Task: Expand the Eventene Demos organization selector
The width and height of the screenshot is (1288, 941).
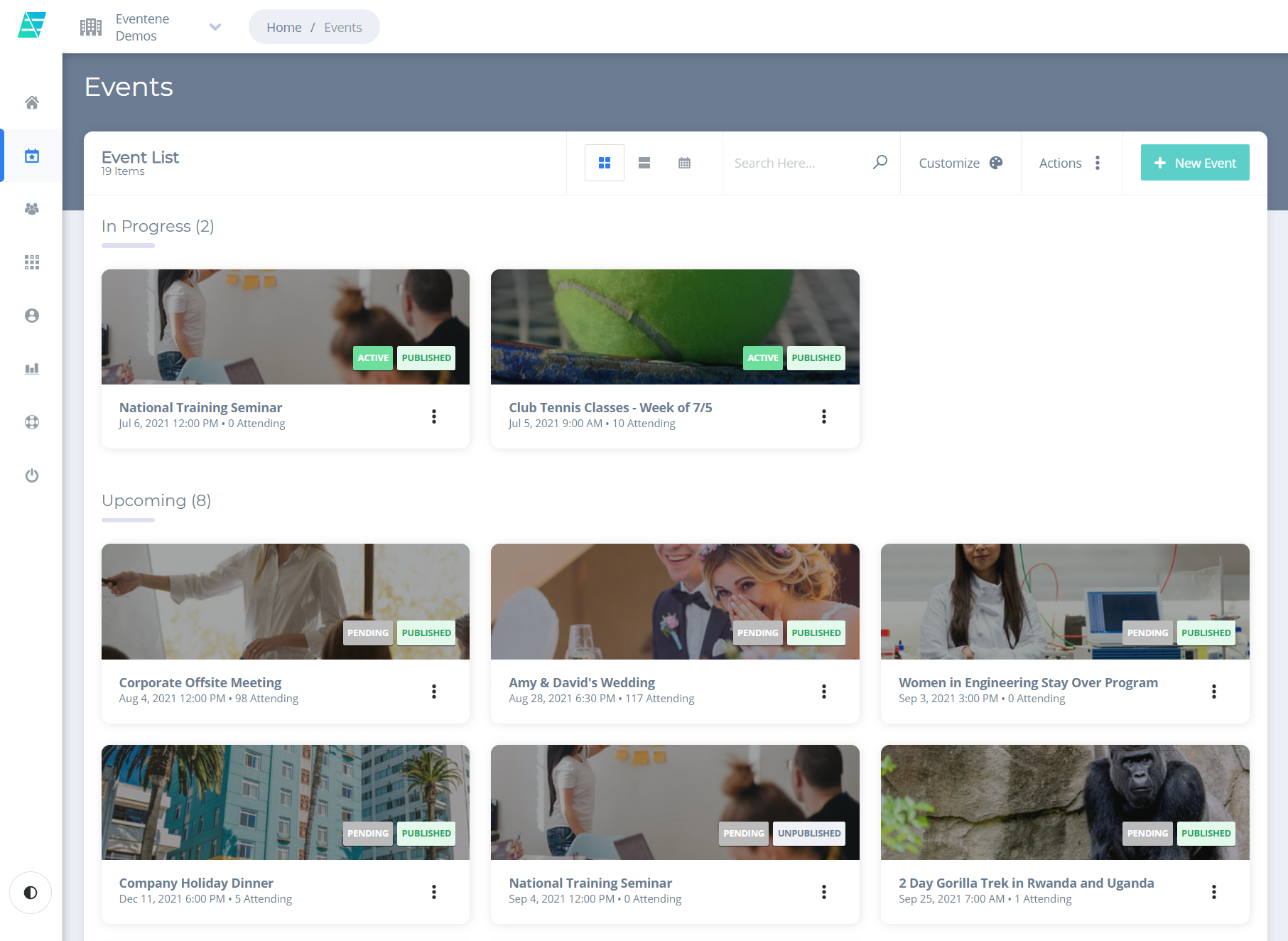Action: click(x=215, y=26)
